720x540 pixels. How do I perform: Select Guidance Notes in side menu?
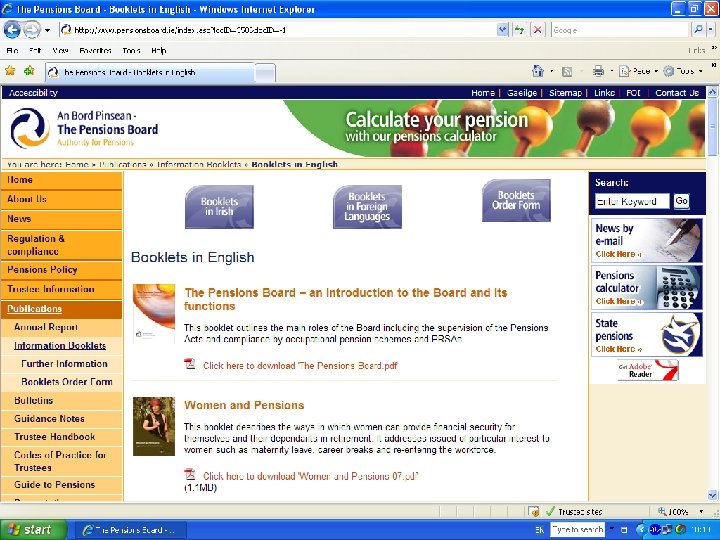62,419
